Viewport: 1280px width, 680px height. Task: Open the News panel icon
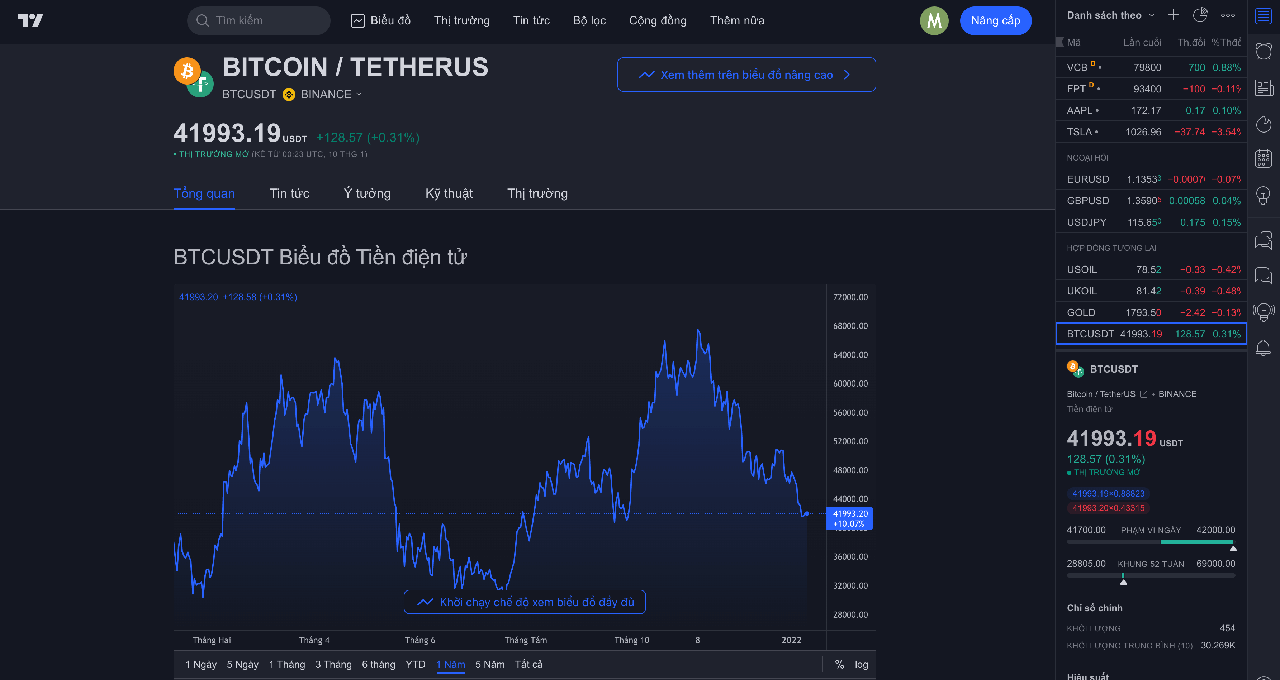click(x=1263, y=87)
